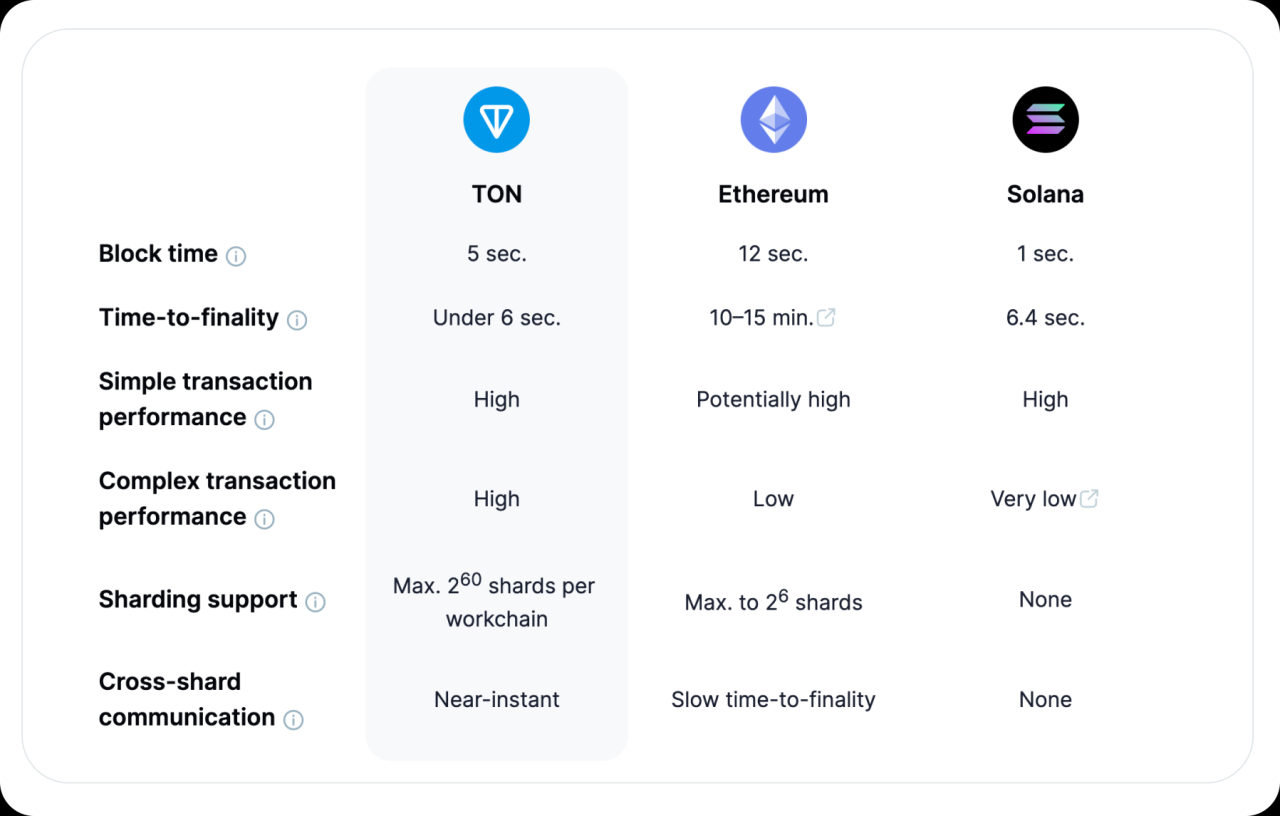Click the Very low Solana link text
1280x816 pixels.
1033,499
